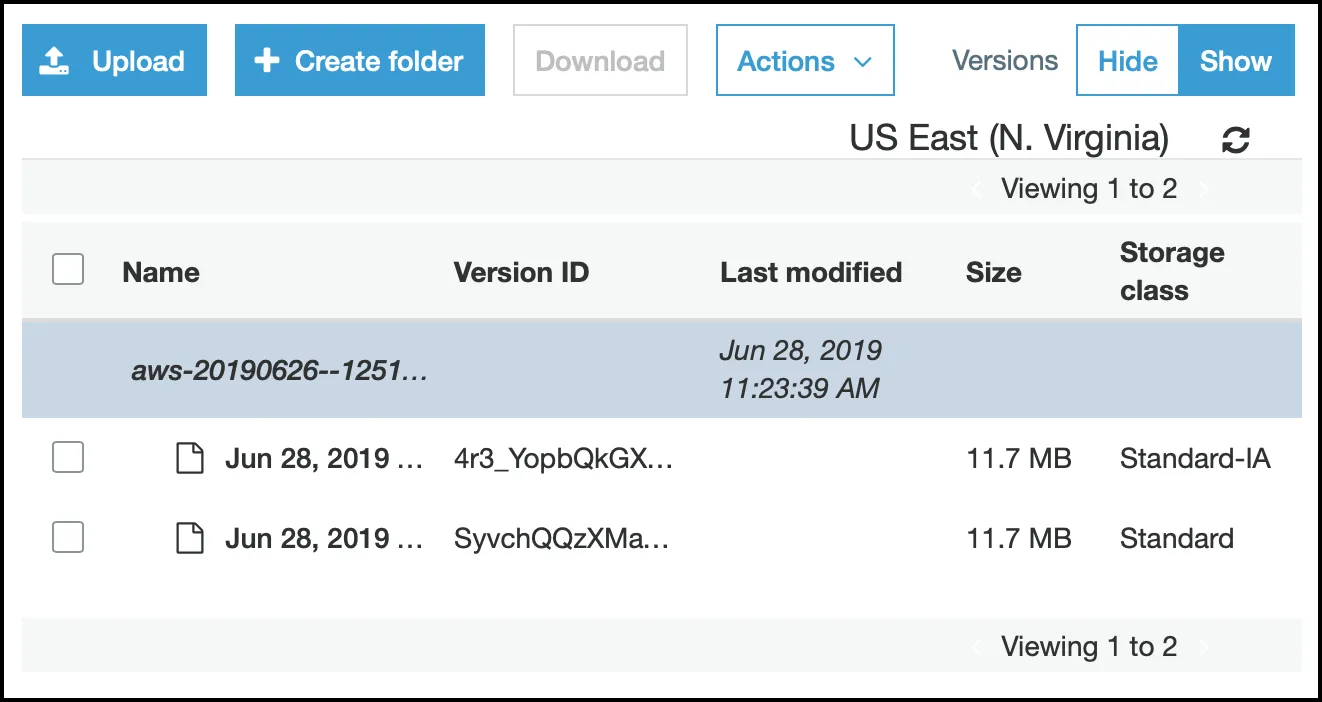Click file icon of Standard version row

tap(190, 539)
